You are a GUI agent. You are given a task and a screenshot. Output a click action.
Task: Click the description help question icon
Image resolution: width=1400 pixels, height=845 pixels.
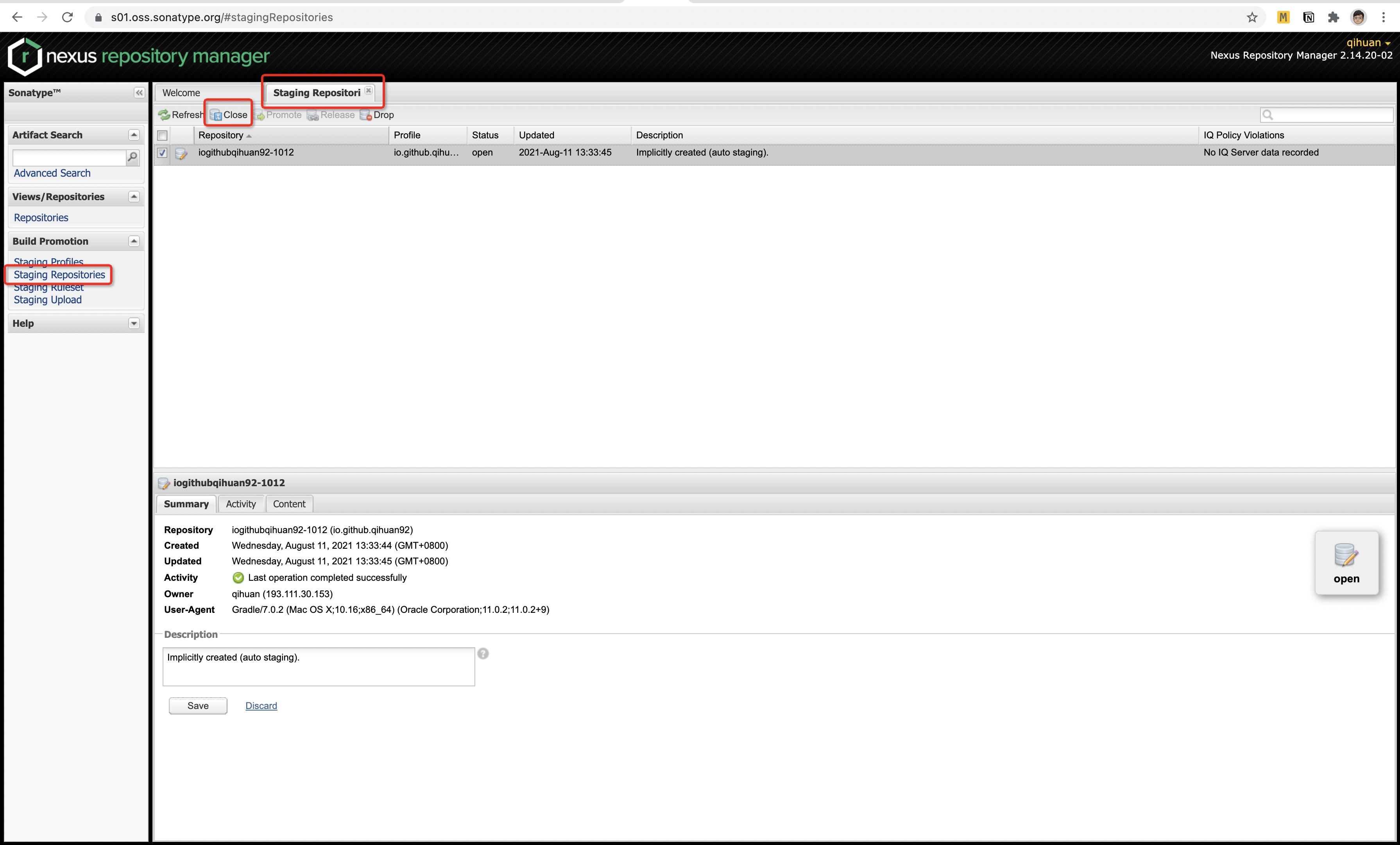pos(483,653)
